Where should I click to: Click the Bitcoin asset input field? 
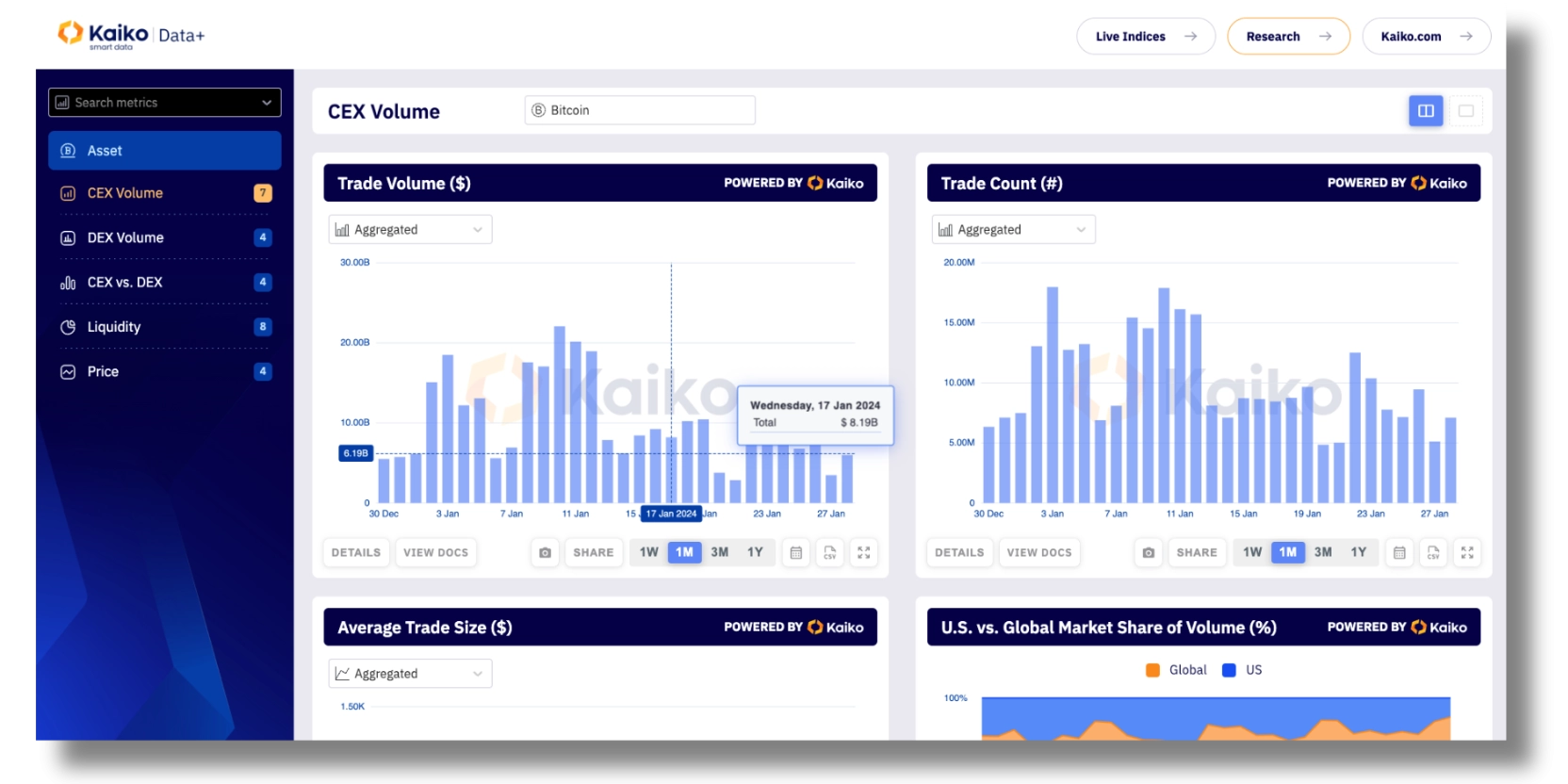[640, 110]
